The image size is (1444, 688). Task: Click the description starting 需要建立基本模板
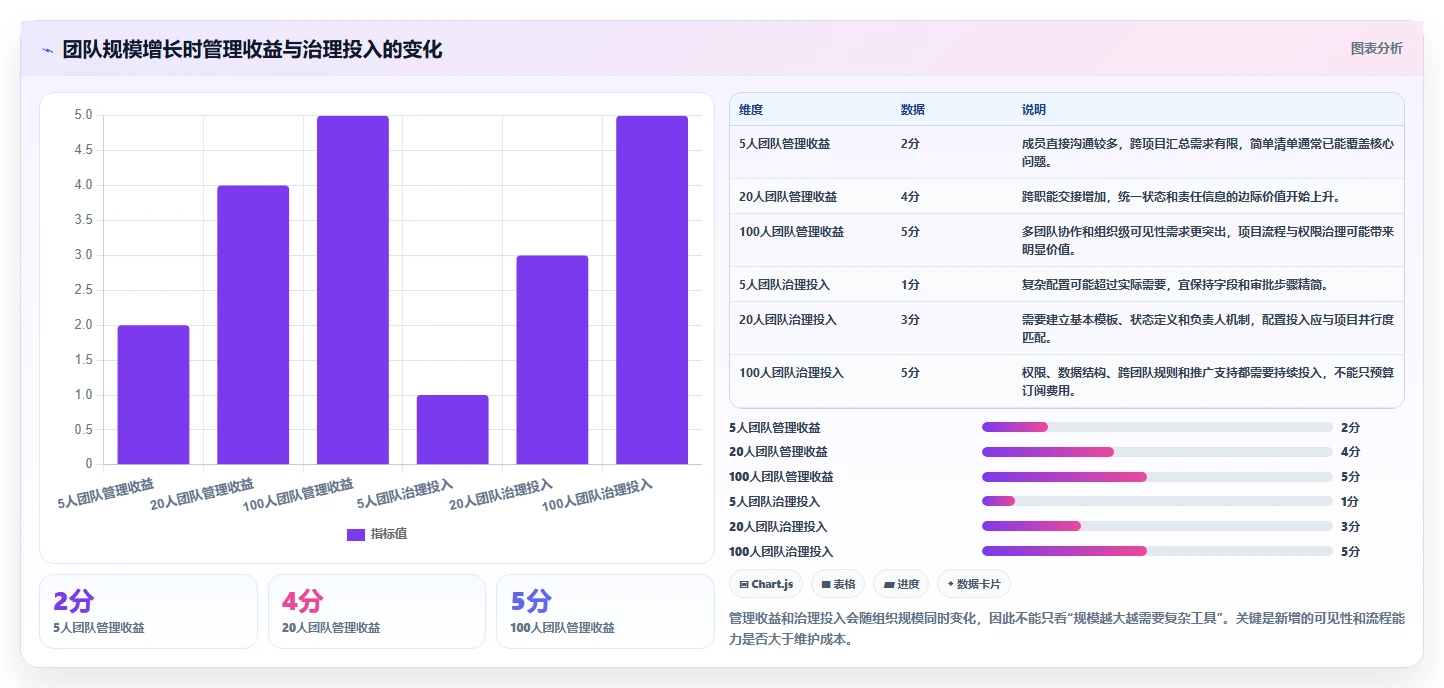click(1207, 328)
